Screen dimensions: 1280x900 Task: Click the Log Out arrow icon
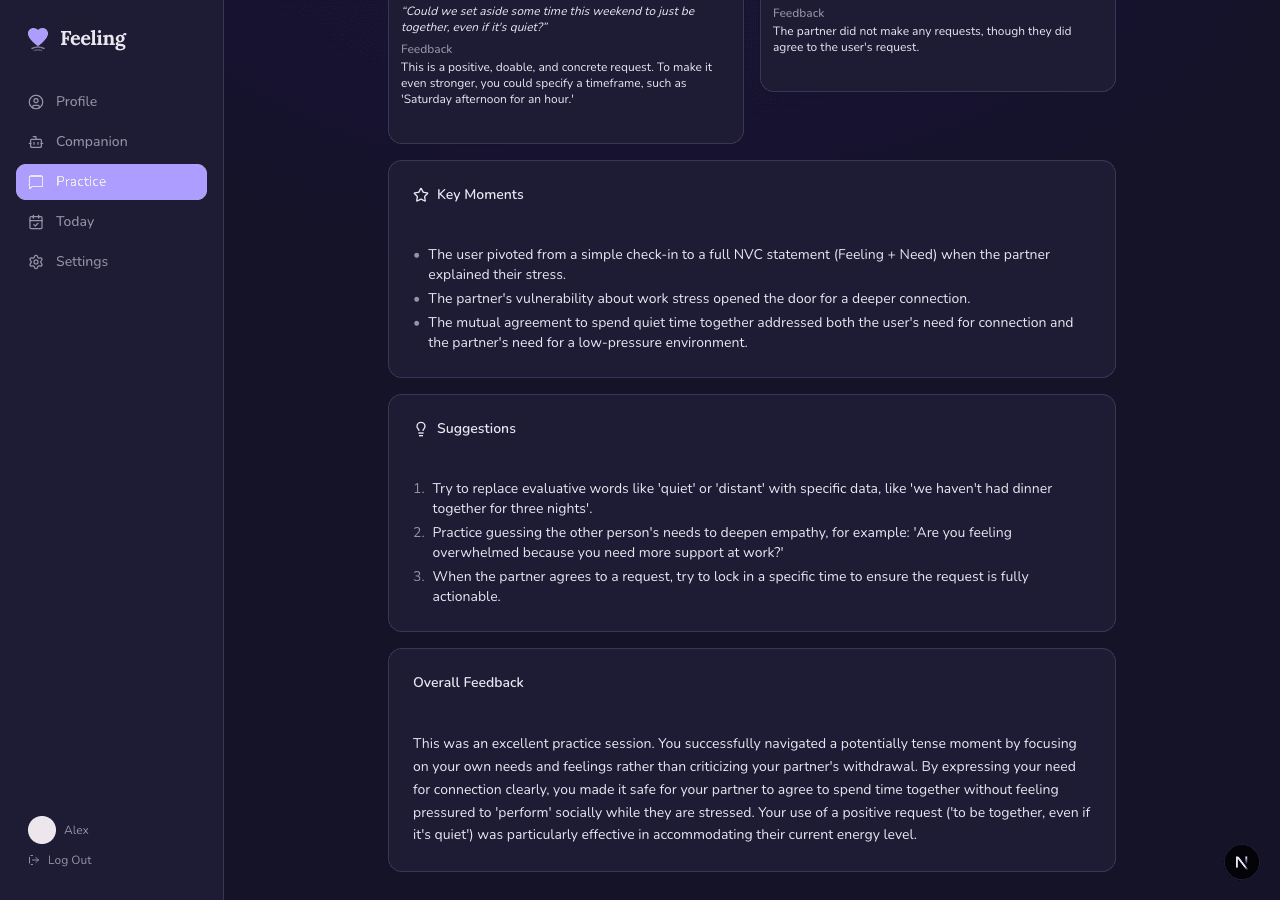tap(34, 860)
